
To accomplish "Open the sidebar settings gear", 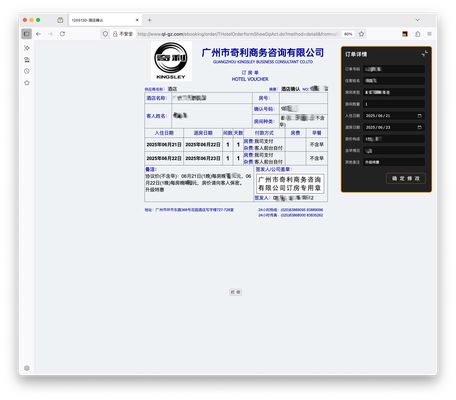I will point(27,368).
